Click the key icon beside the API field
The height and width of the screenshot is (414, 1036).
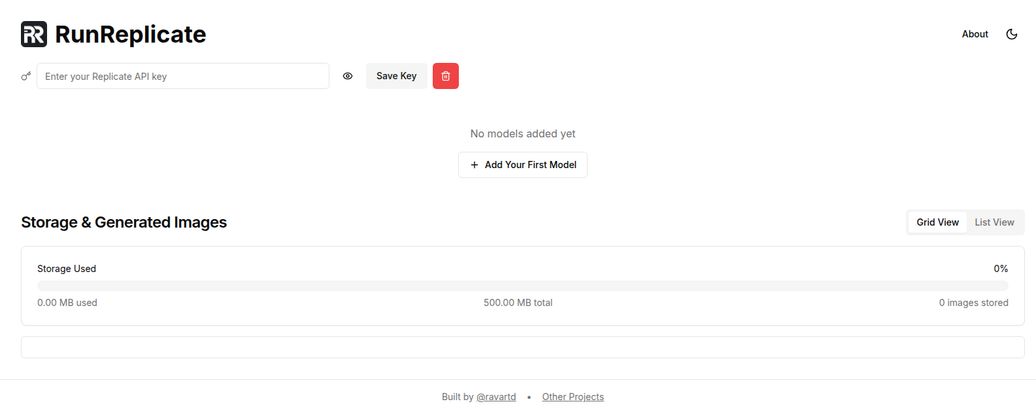26,77
